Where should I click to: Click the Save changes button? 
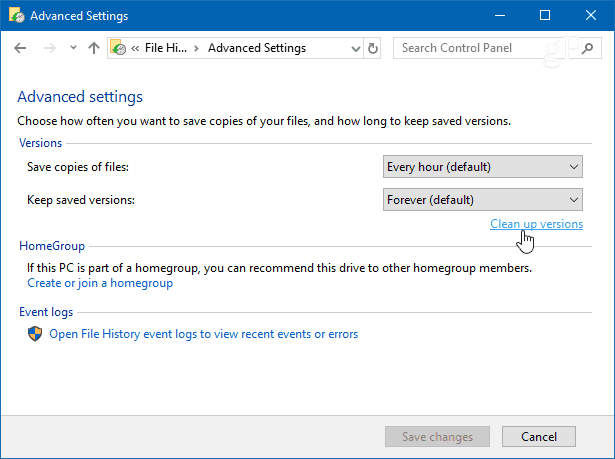click(437, 436)
